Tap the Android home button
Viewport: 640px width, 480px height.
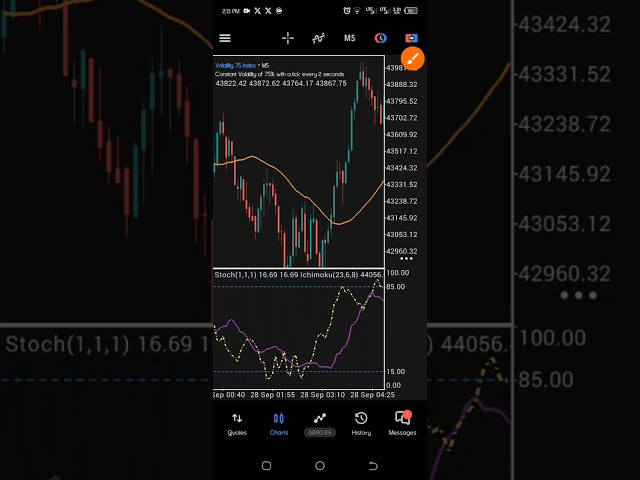(x=320, y=466)
